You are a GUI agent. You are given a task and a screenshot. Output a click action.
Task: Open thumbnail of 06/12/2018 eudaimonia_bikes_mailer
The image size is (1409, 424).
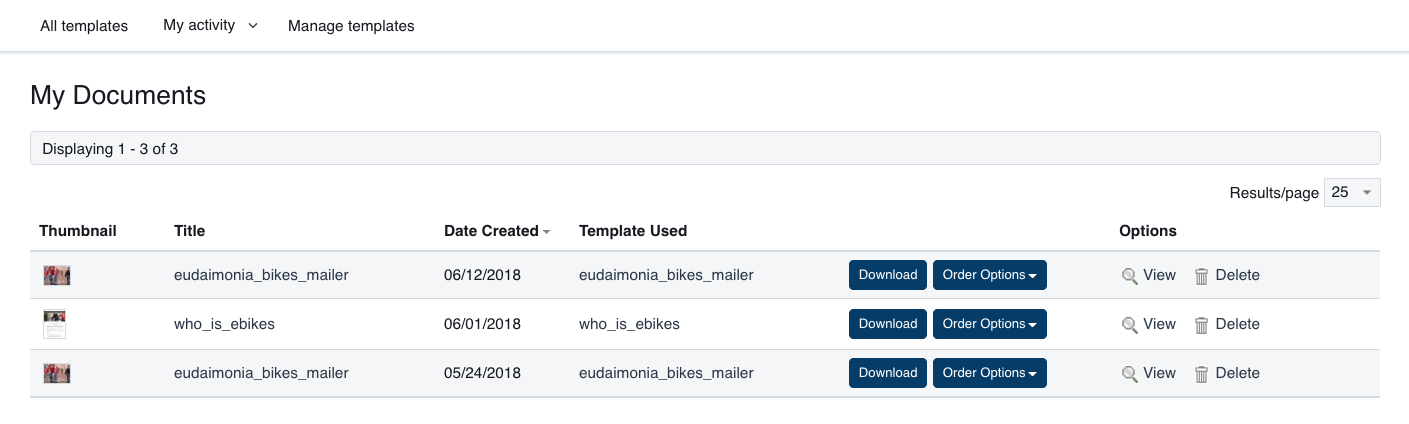[x=57, y=275]
